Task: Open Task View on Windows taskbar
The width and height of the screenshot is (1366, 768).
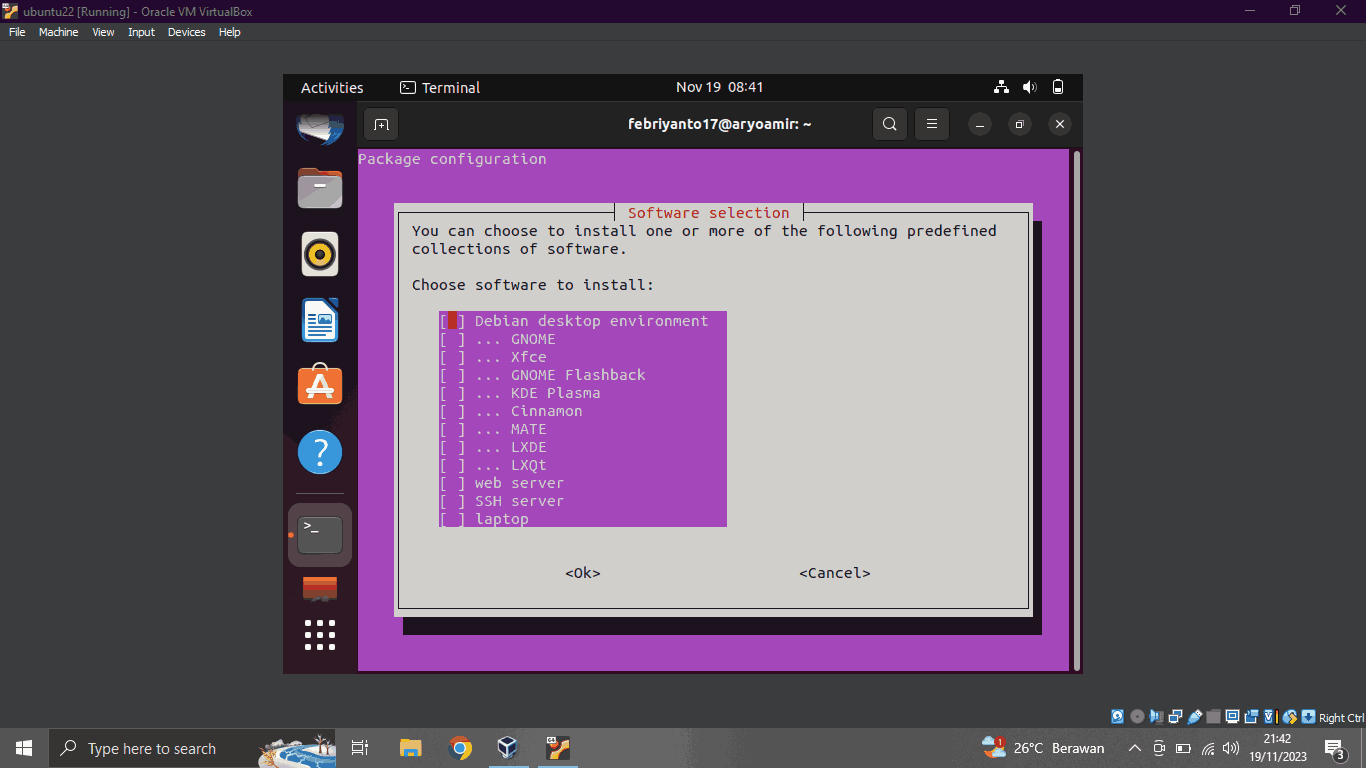Action: click(x=360, y=748)
